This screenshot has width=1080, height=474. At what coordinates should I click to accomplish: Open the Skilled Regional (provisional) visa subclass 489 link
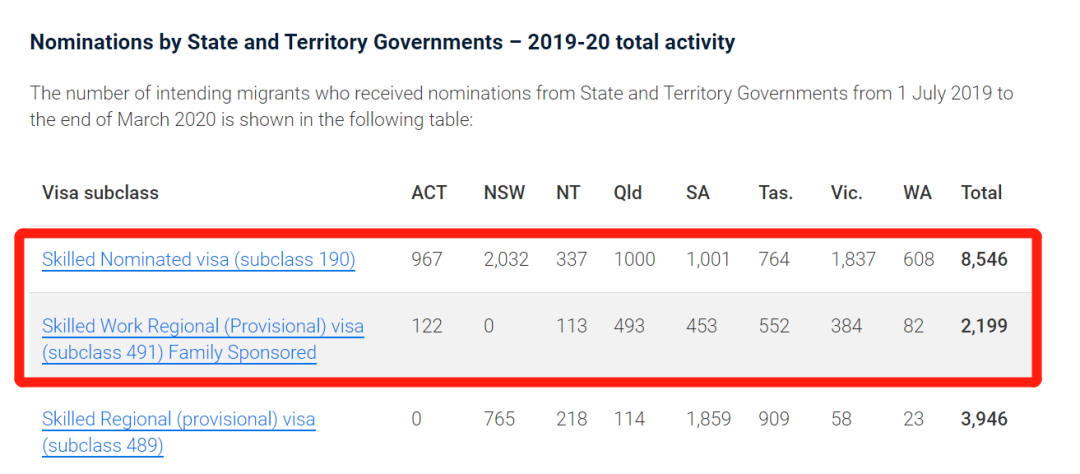[x=178, y=420]
